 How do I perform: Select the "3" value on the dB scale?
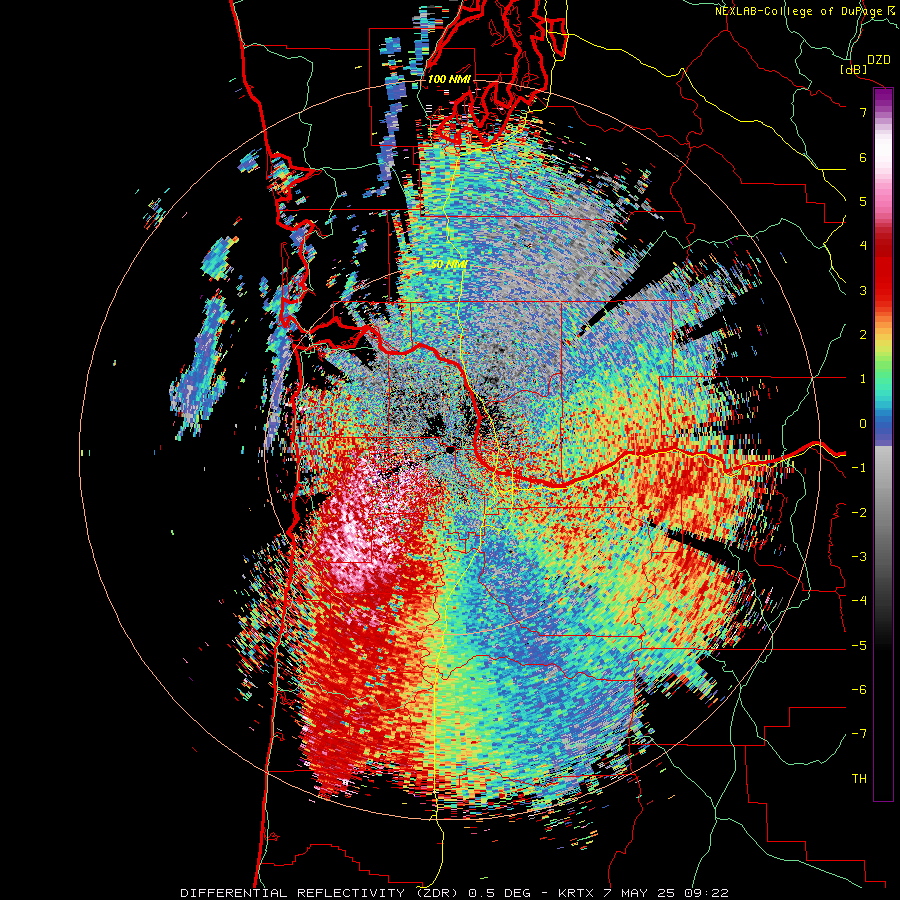pos(863,290)
